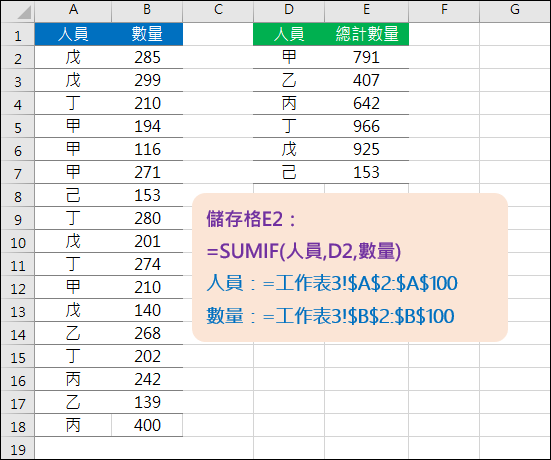Click the 人員 named range definition line
The height and width of the screenshot is (460, 551).
click(332, 283)
